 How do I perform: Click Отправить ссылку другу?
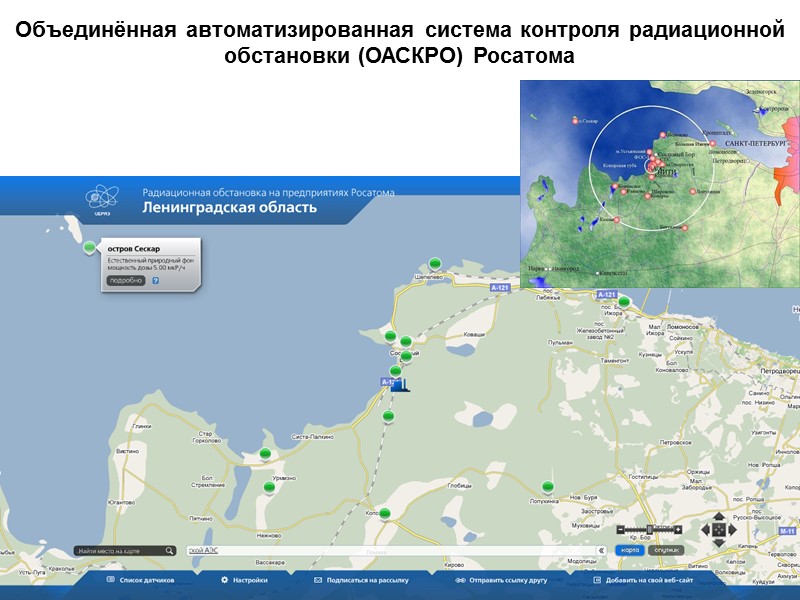tap(501, 580)
